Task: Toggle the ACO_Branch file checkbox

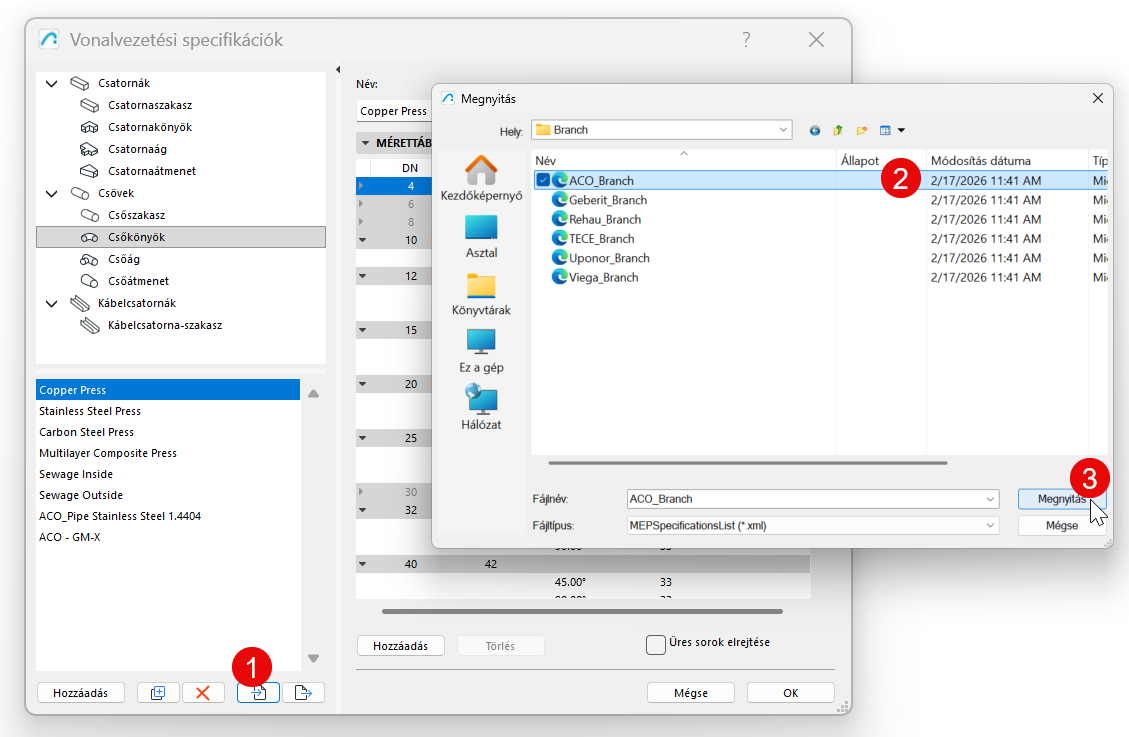Action: (x=543, y=180)
